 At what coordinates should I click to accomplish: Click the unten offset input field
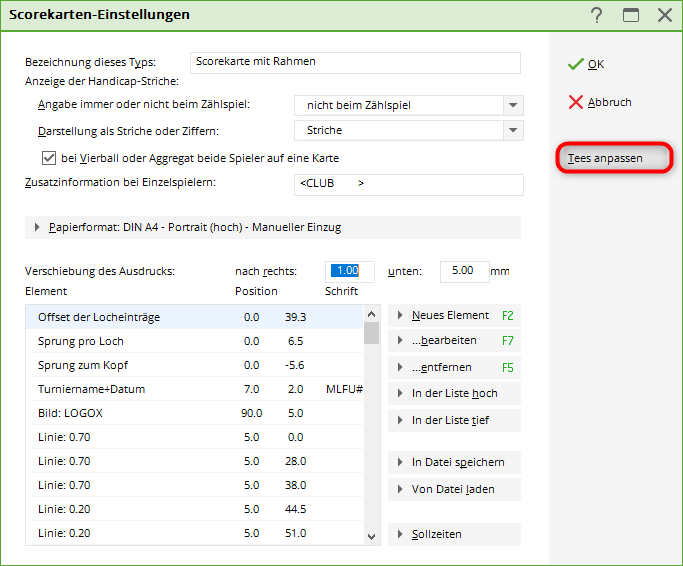(464, 271)
